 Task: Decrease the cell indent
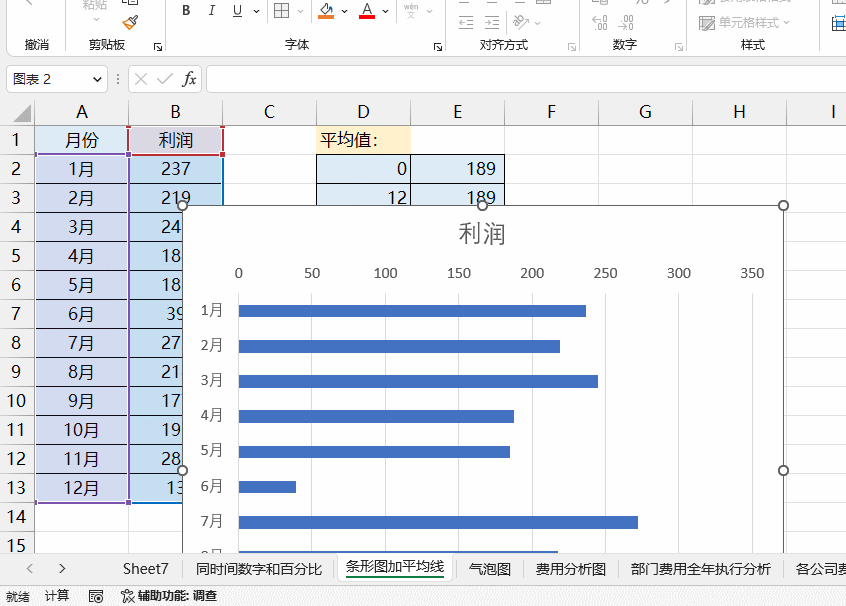pos(466,23)
